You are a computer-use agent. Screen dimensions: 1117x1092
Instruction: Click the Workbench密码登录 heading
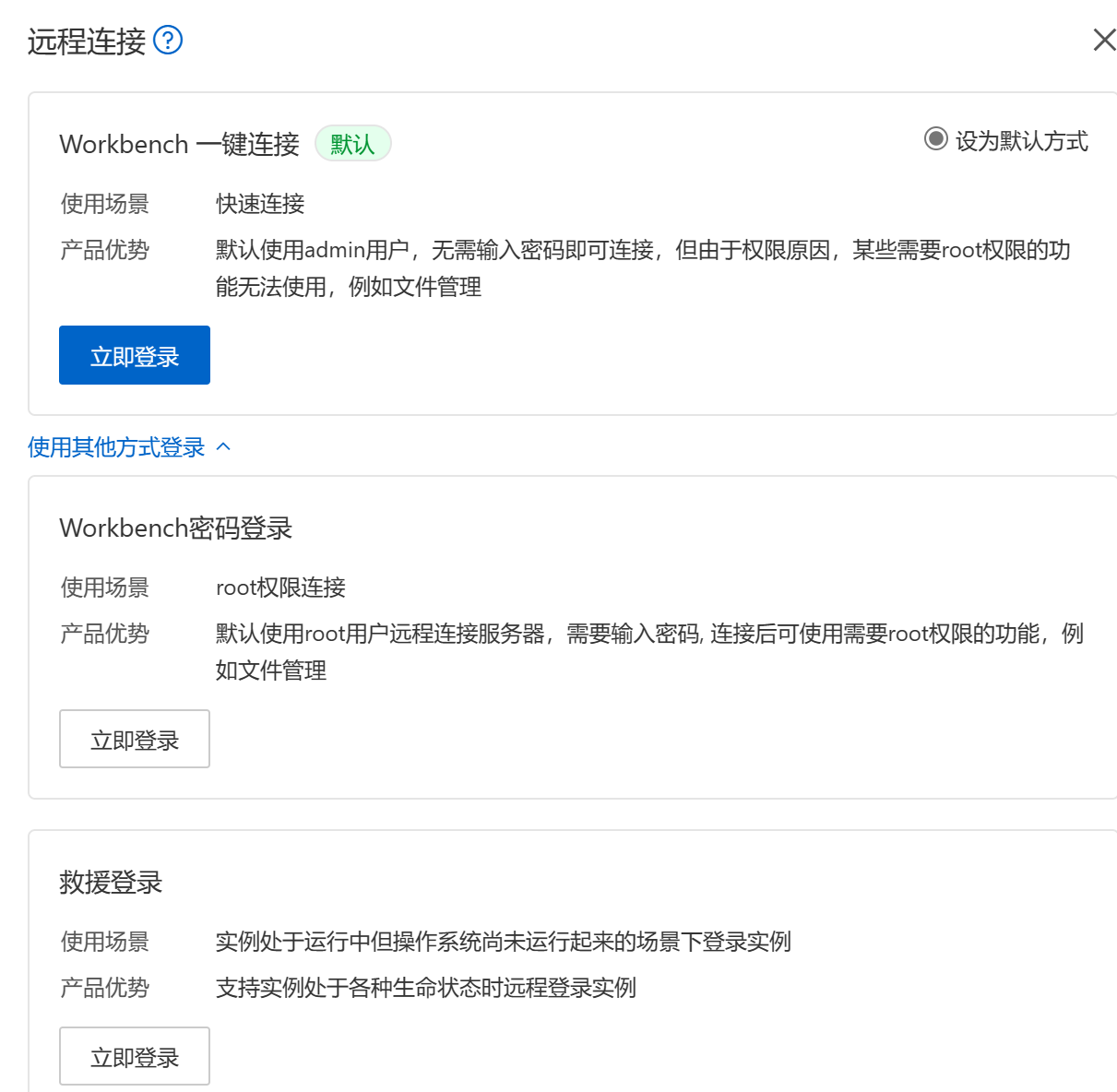click(175, 528)
